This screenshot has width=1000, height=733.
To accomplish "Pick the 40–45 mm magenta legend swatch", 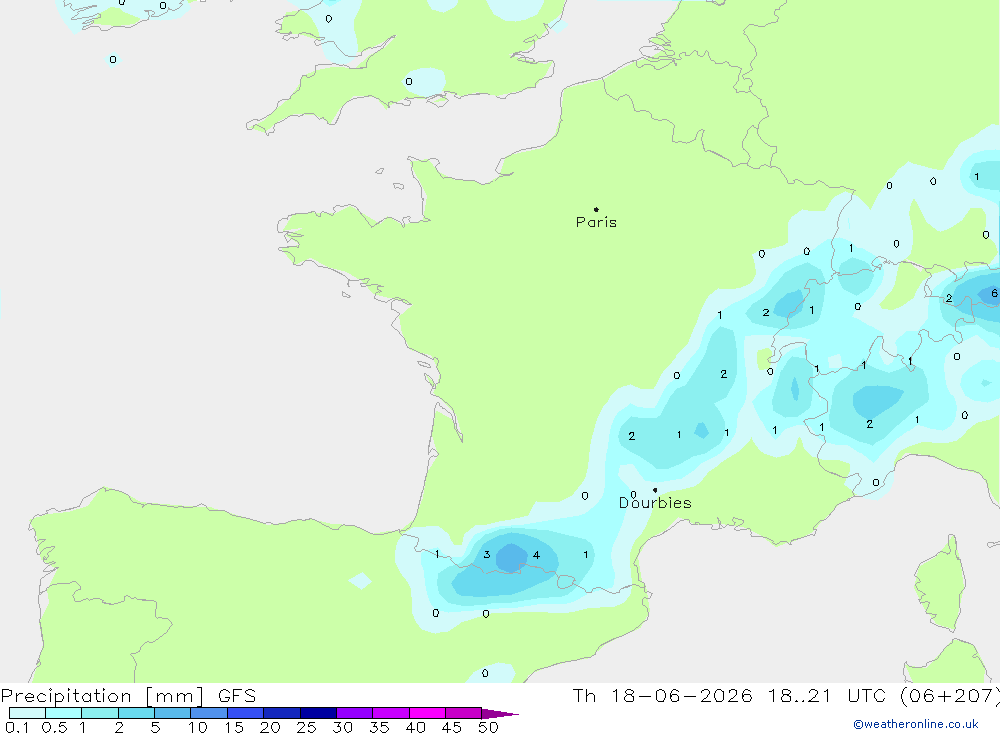I will coord(427,713).
